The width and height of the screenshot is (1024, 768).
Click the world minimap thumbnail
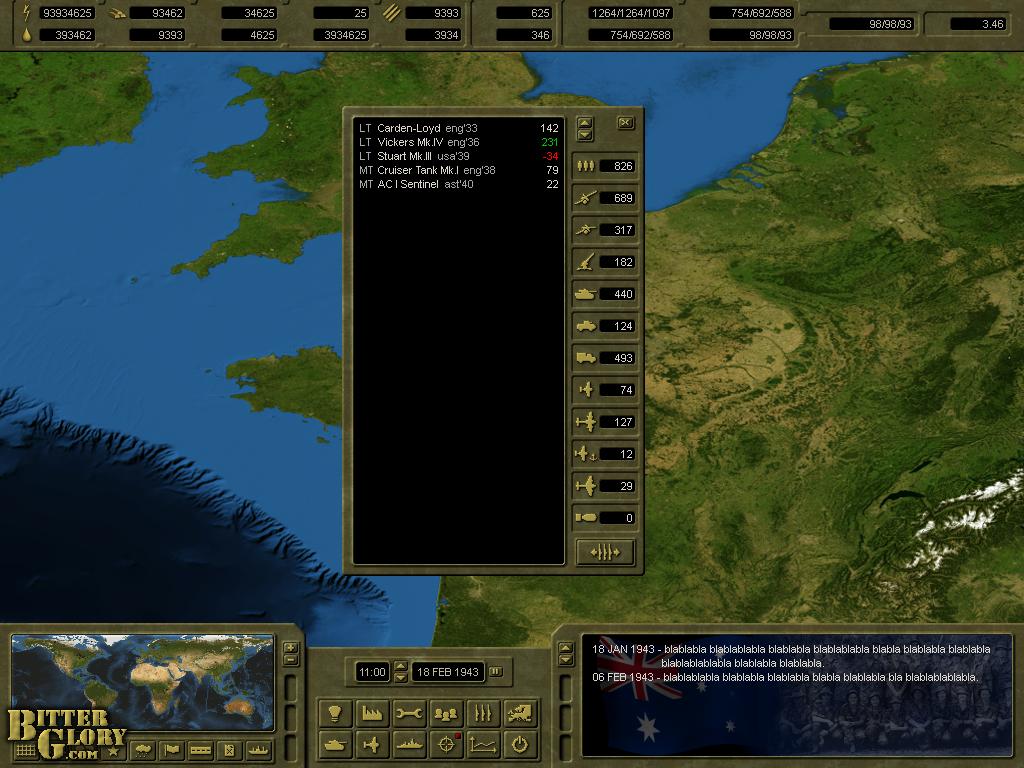tap(142, 682)
